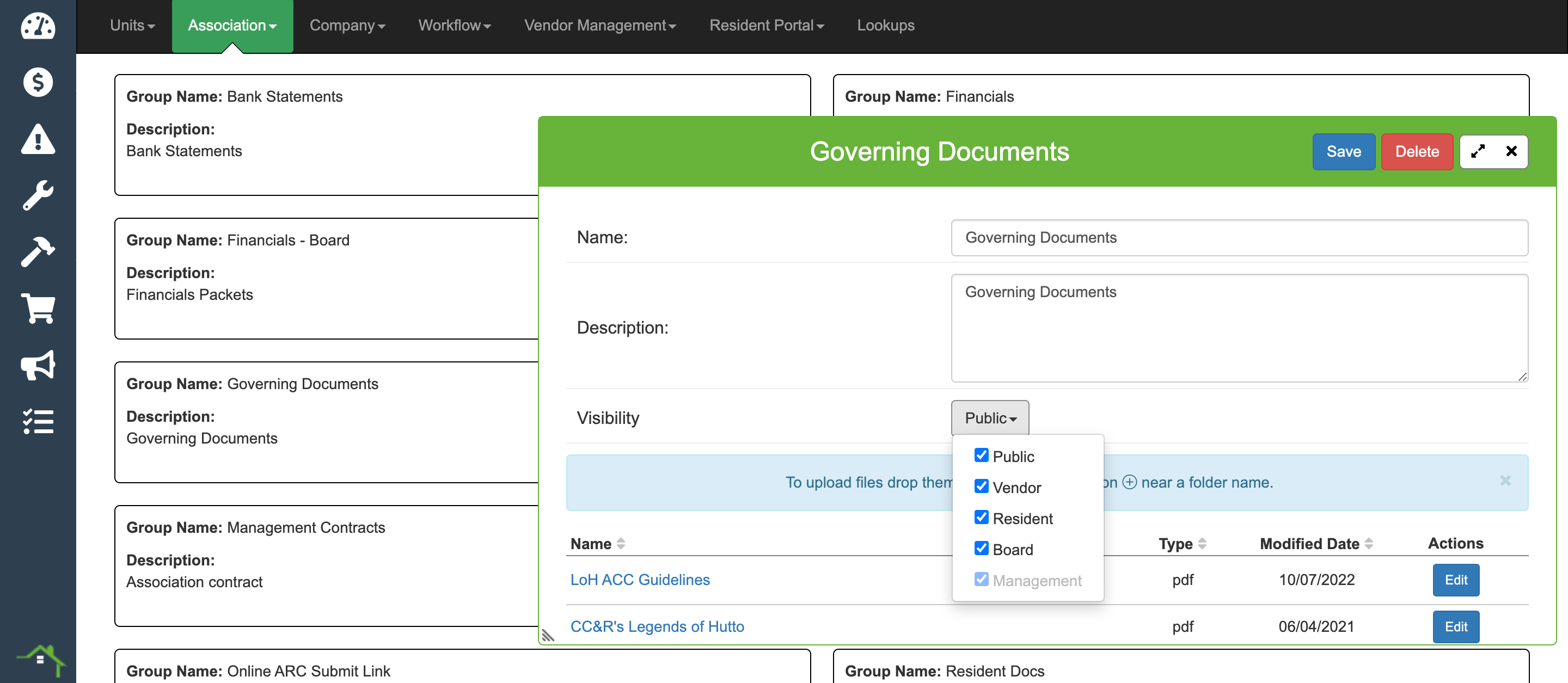Open the dashboard gauge icon in sidebar
Image resolution: width=1568 pixels, height=683 pixels.
pyautogui.click(x=38, y=26)
